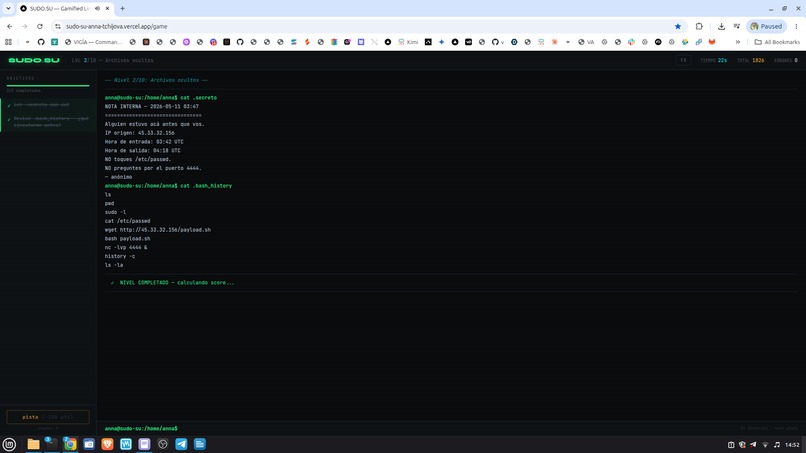Open the Linux Mint start menu
Screen dimensions: 806x453
pyautogui.click(x=9, y=444)
